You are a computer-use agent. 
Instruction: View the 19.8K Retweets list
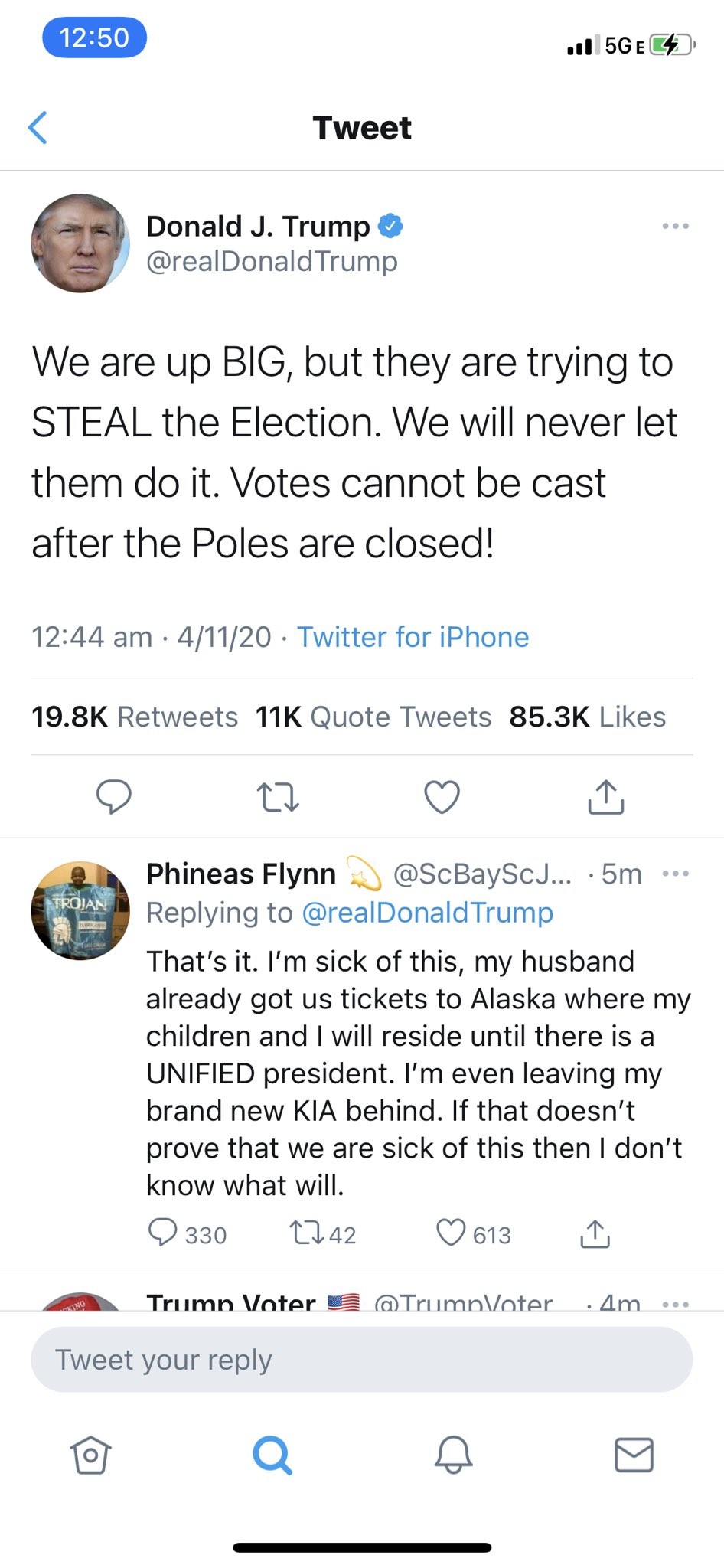click(x=135, y=717)
